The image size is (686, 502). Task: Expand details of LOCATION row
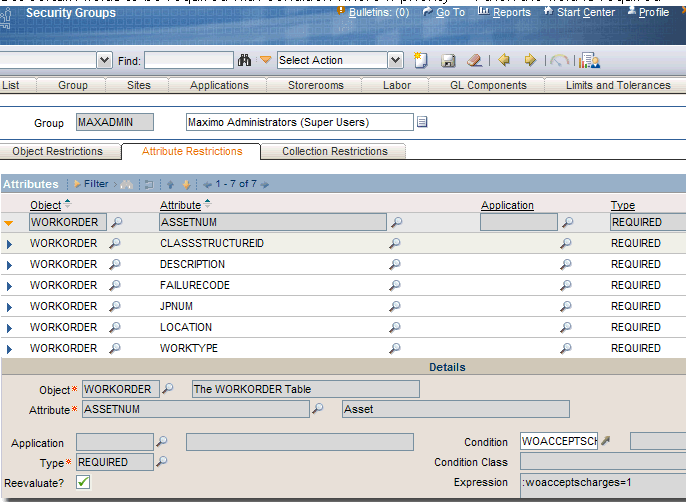click(x=9, y=328)
